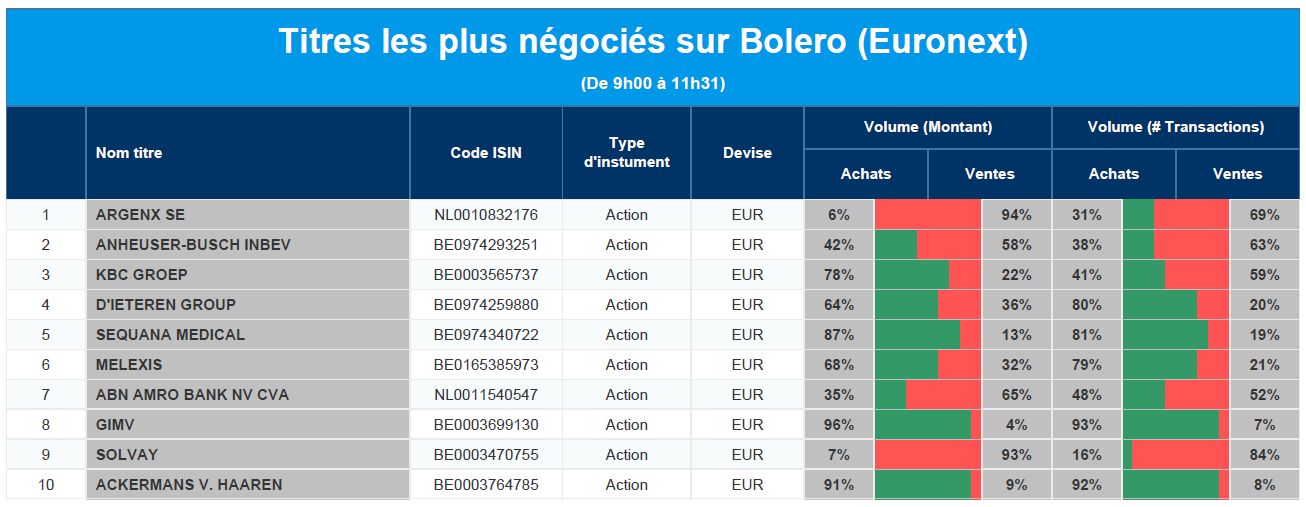Viewport: 1306px width, 507px height.
Task: Select the MELEXIS stock name
Action: tap(129, 365)
